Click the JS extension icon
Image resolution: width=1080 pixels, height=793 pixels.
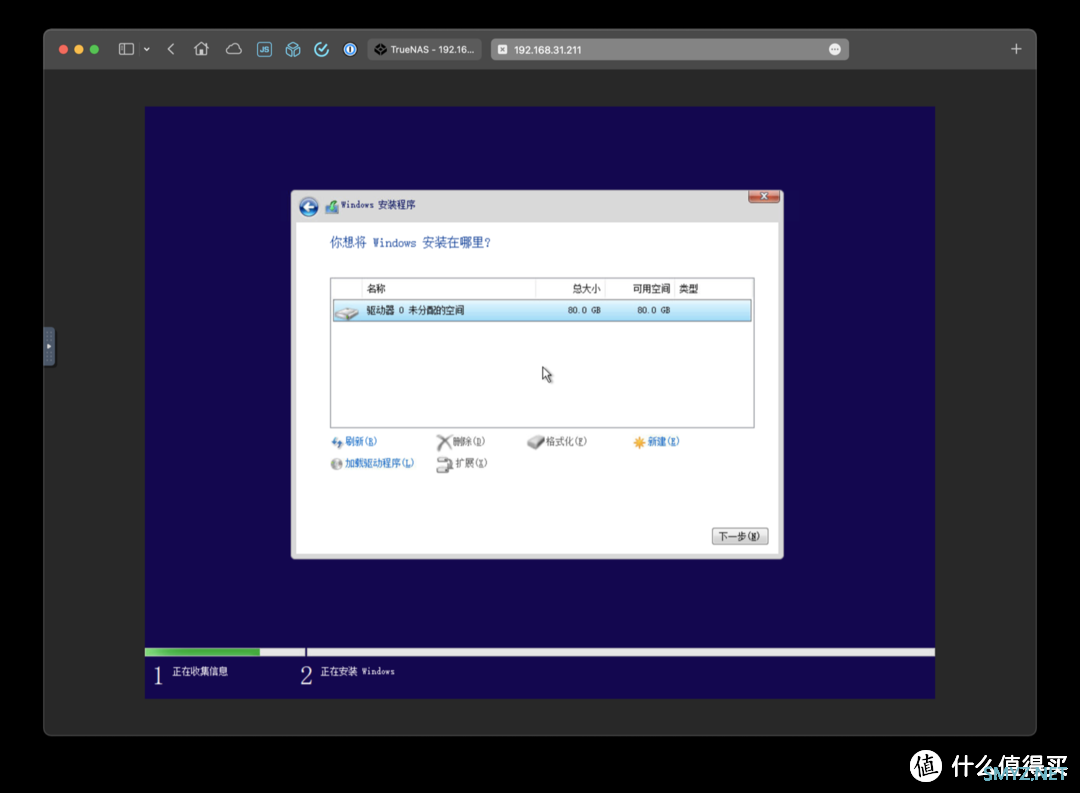(x=264, y=49)
